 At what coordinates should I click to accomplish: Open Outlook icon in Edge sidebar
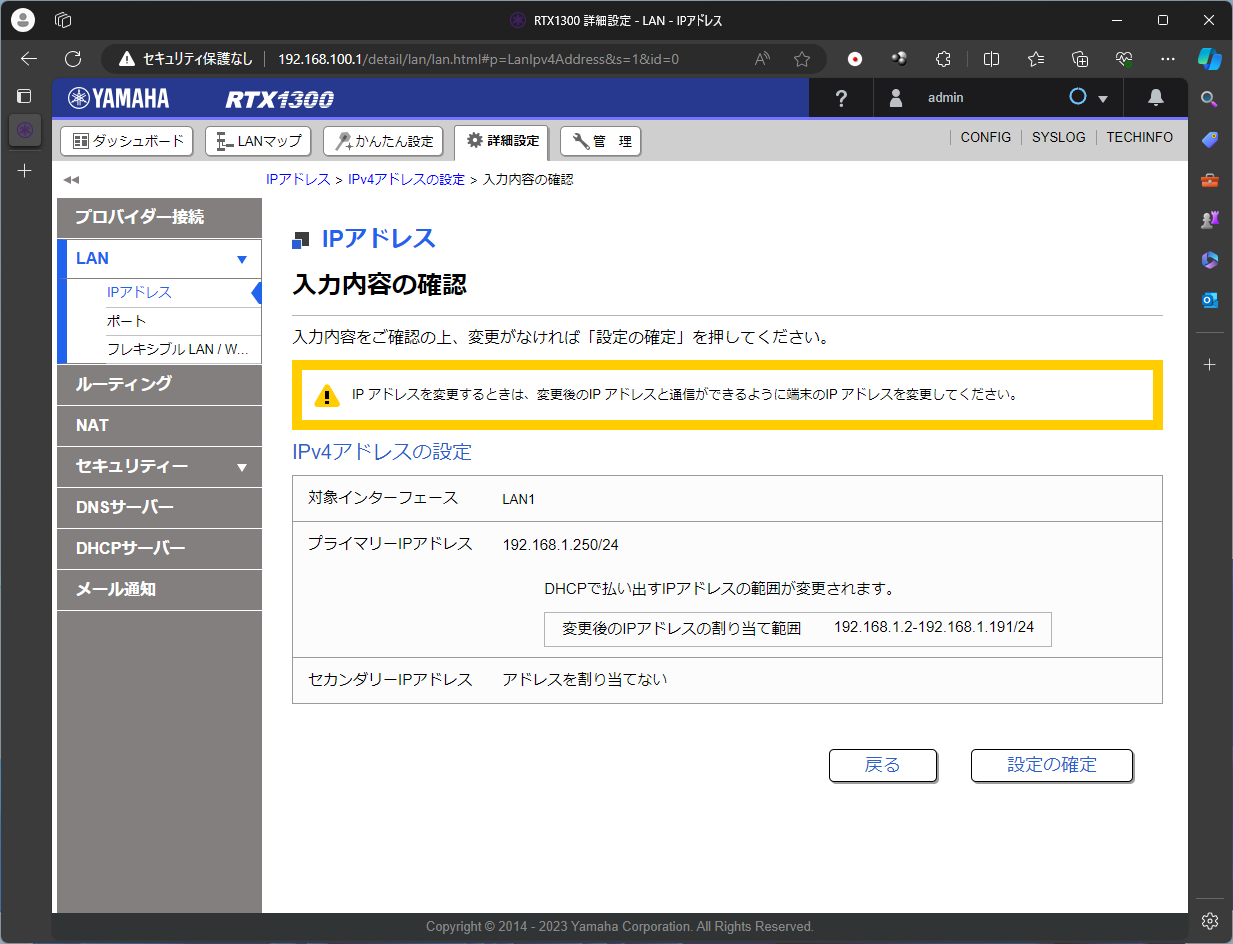[x=1210, y=300]
